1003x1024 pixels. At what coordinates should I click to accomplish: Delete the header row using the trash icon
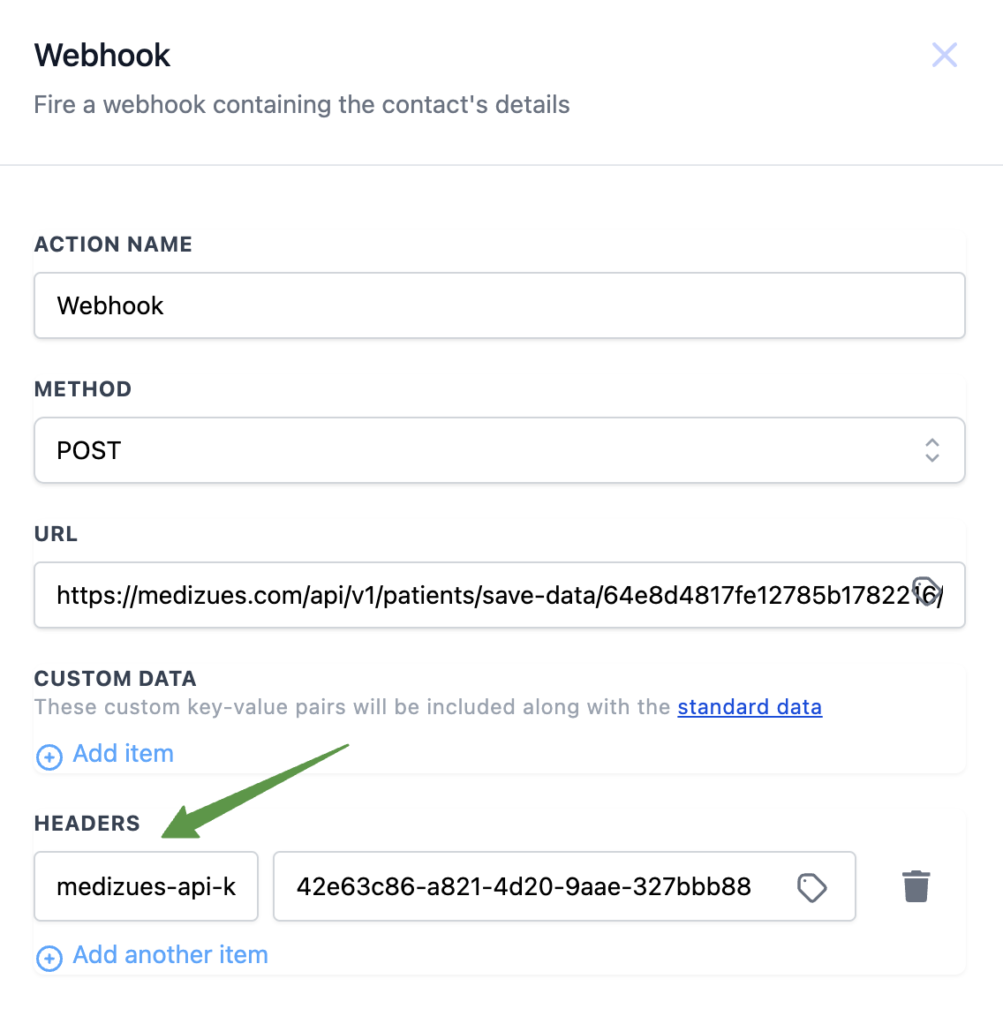coord(916,886)
